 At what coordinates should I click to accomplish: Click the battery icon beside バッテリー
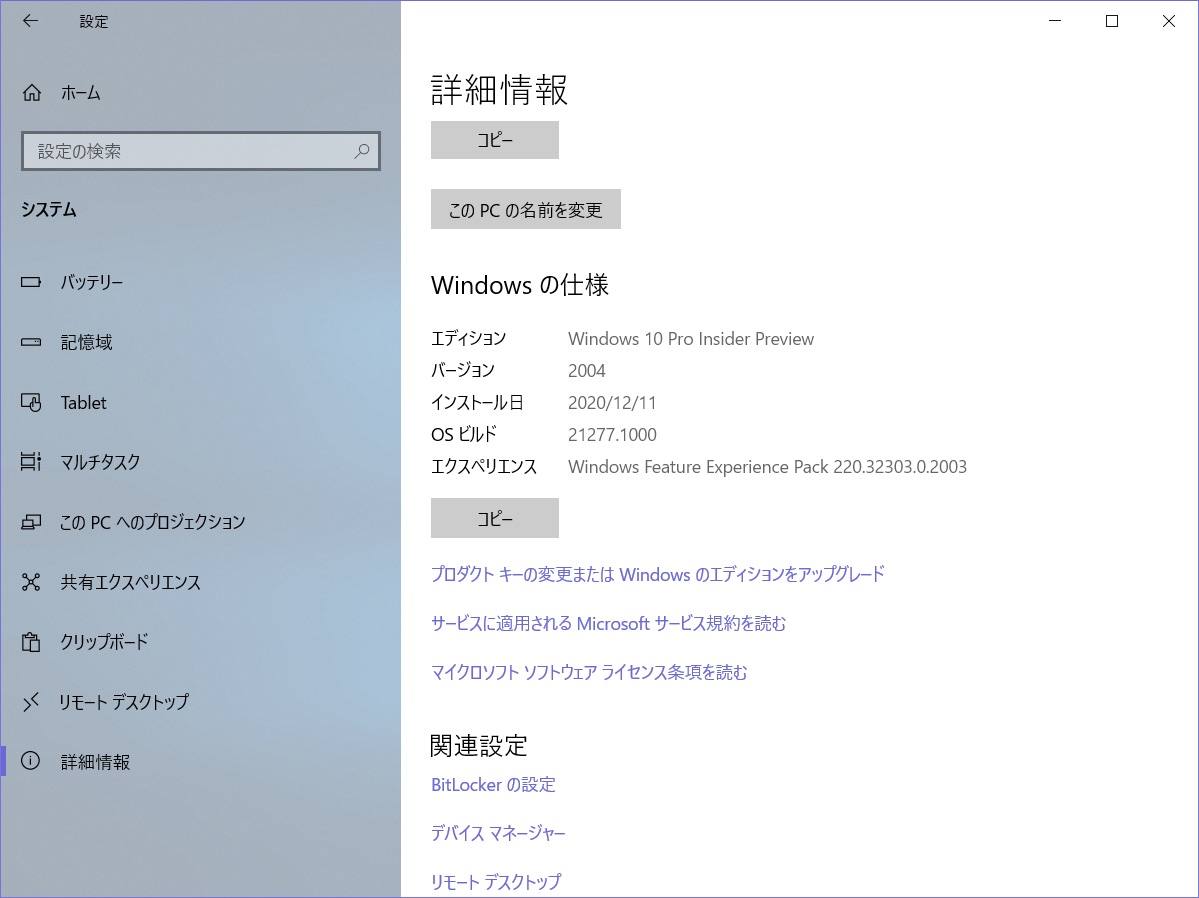(x=31, y=282)
